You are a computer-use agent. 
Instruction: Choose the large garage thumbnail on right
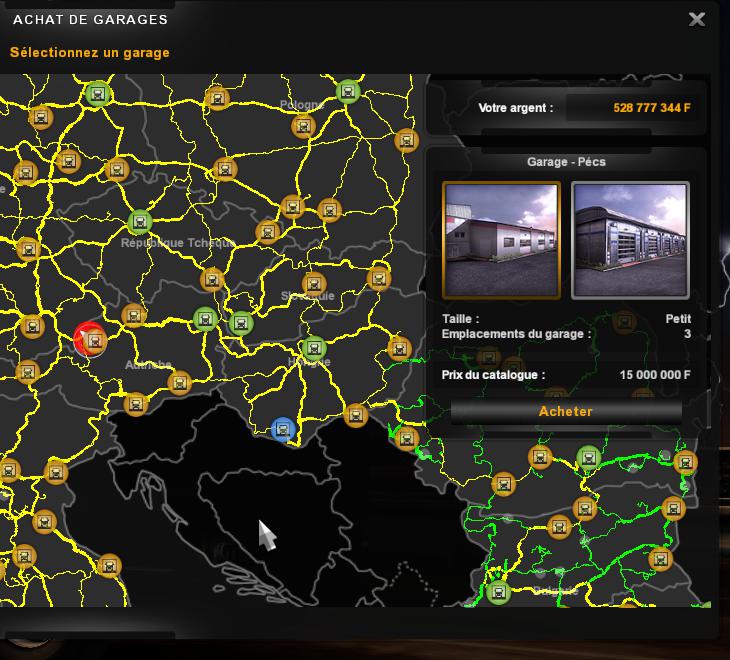(630, 240)
